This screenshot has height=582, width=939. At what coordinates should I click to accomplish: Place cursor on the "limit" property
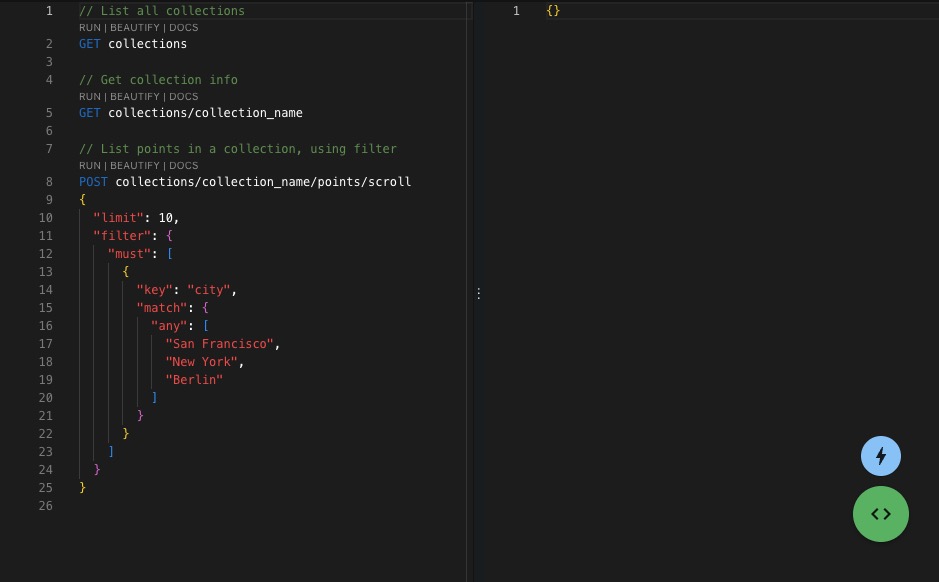pos(119,217)
